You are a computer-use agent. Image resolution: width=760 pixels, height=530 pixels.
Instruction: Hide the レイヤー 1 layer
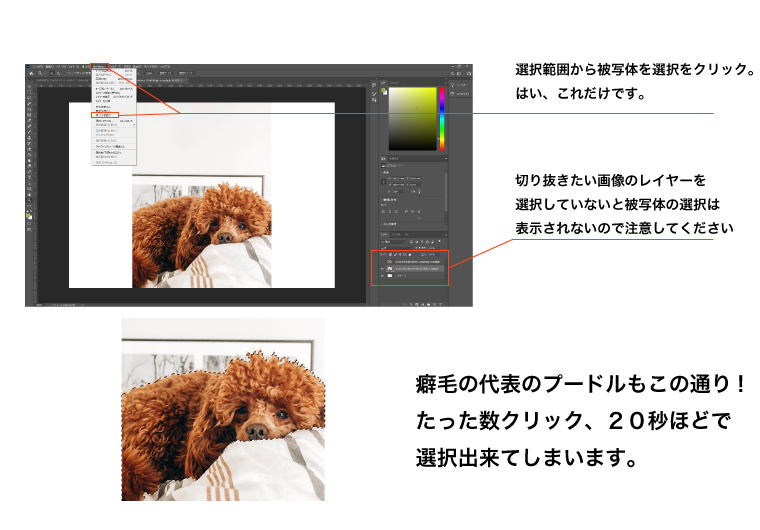point(382,275)
